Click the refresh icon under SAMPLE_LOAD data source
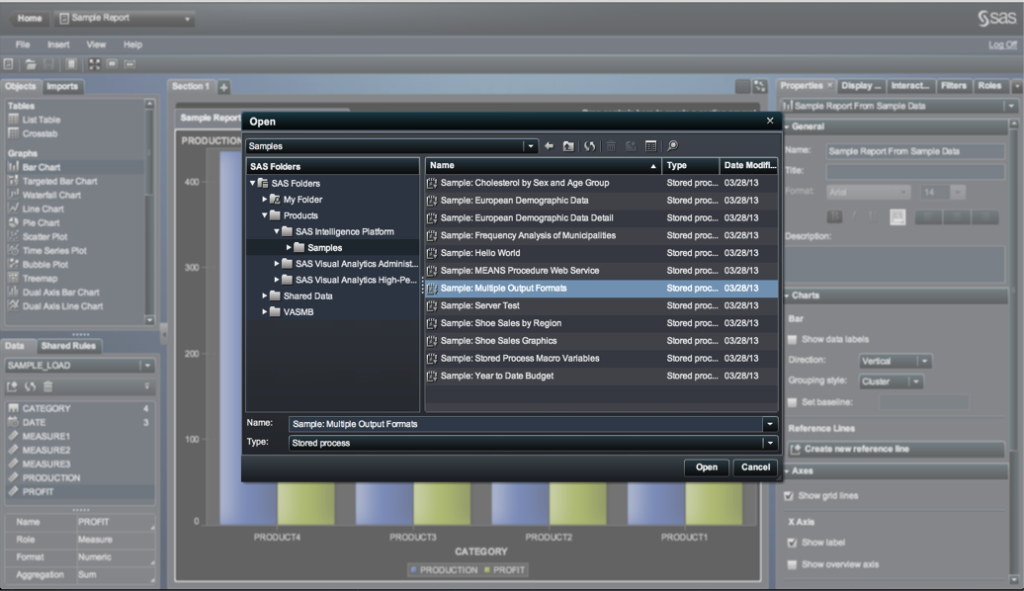This screenshot has width=1024, height=591. point(30,387)
